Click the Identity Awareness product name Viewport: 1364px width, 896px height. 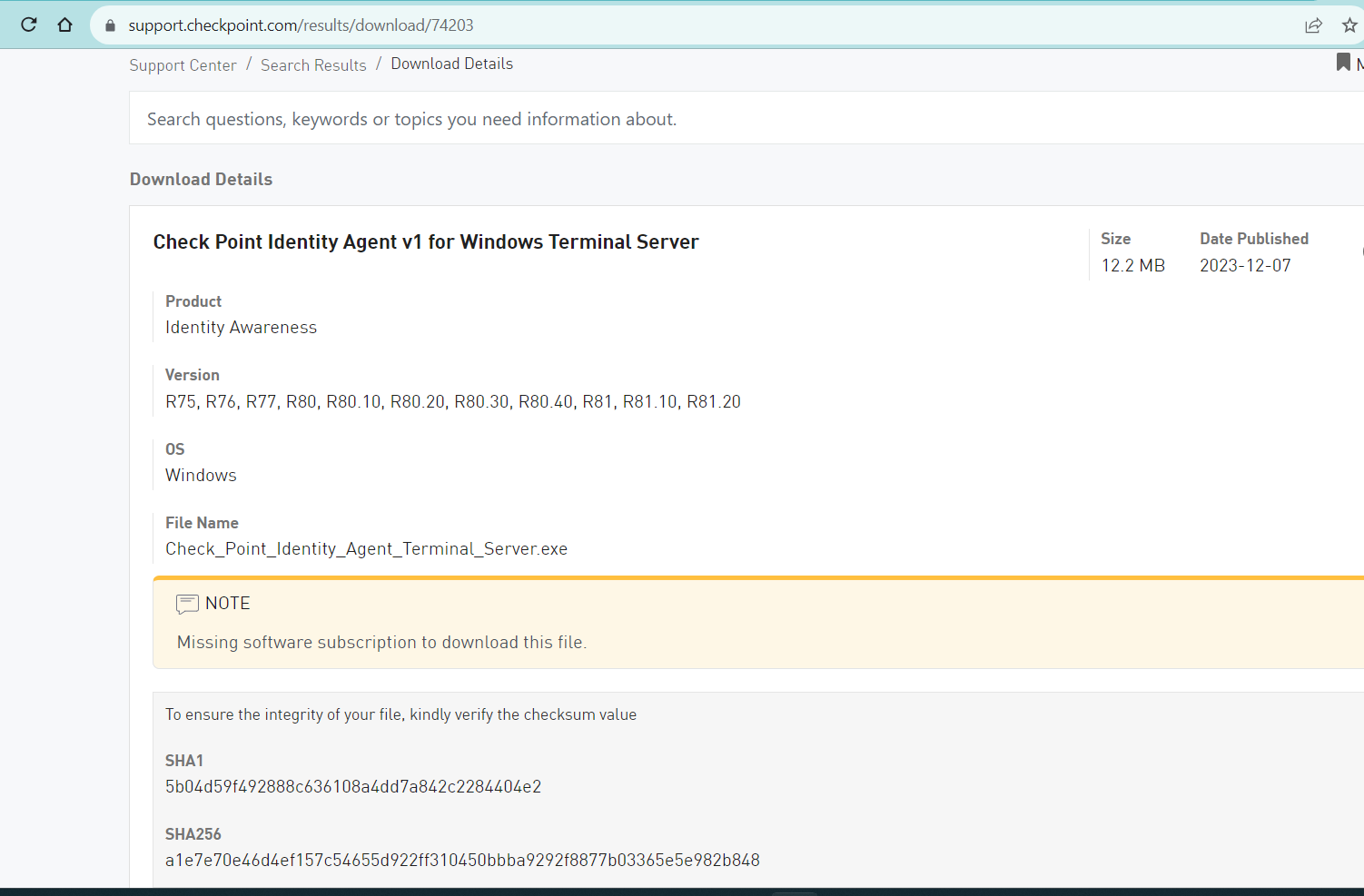point(241,327)
